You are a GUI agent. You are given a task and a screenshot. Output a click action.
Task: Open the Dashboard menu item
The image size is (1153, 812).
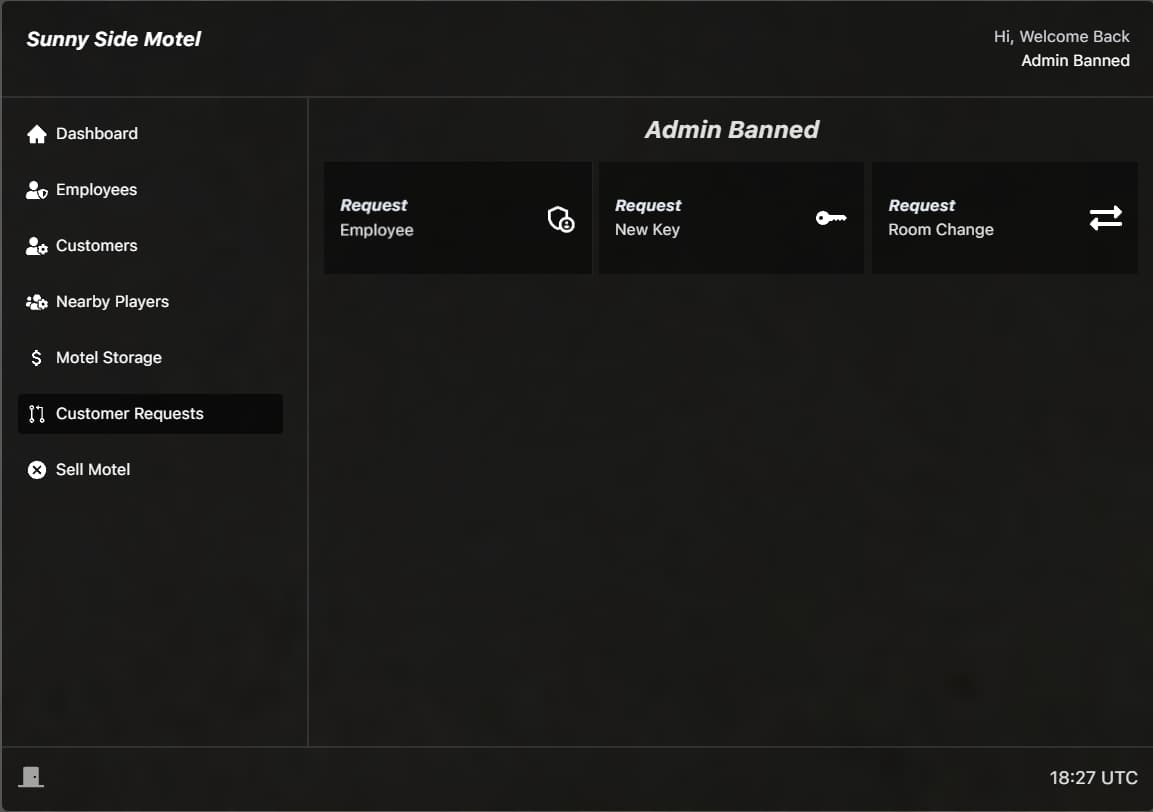(x=150, y=134)
